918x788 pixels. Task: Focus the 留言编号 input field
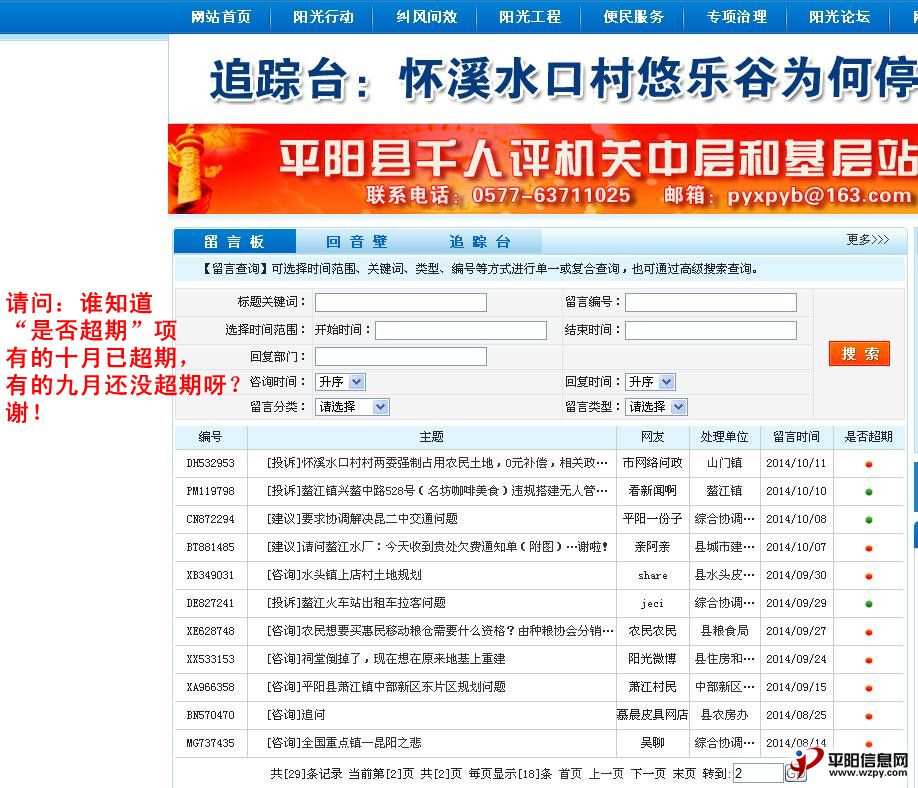tap(711, 302)
